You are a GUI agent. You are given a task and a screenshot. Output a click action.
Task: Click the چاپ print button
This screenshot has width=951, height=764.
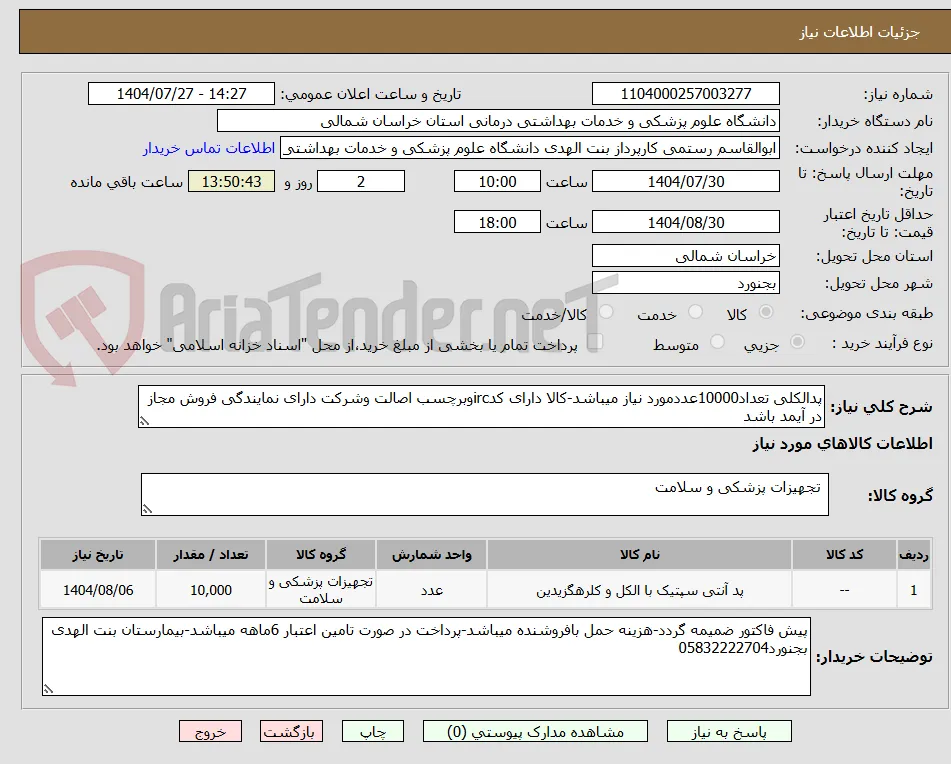pos(372,731)
